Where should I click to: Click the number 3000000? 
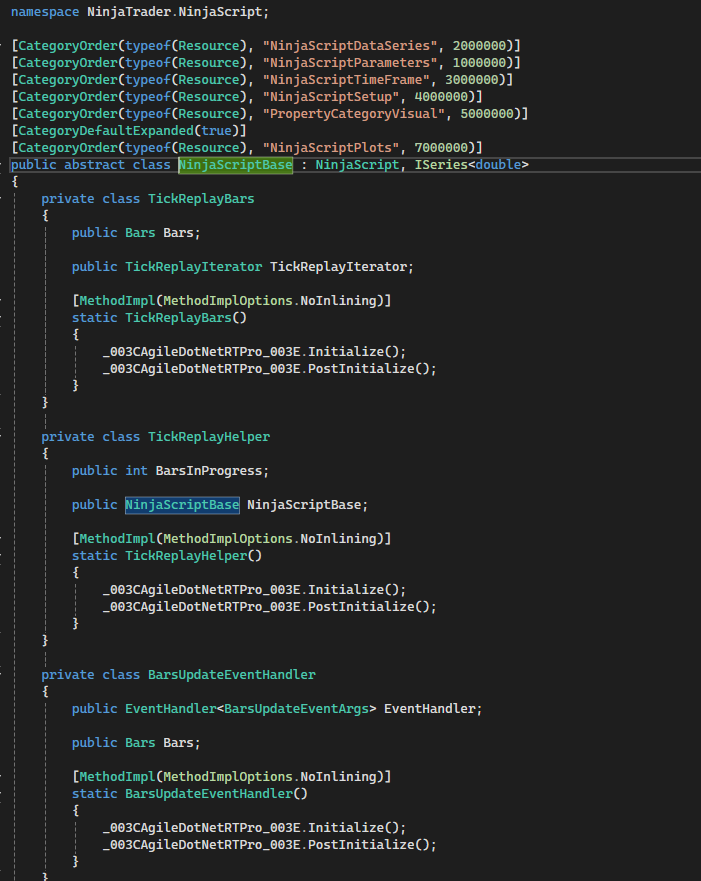coord(472,80)
